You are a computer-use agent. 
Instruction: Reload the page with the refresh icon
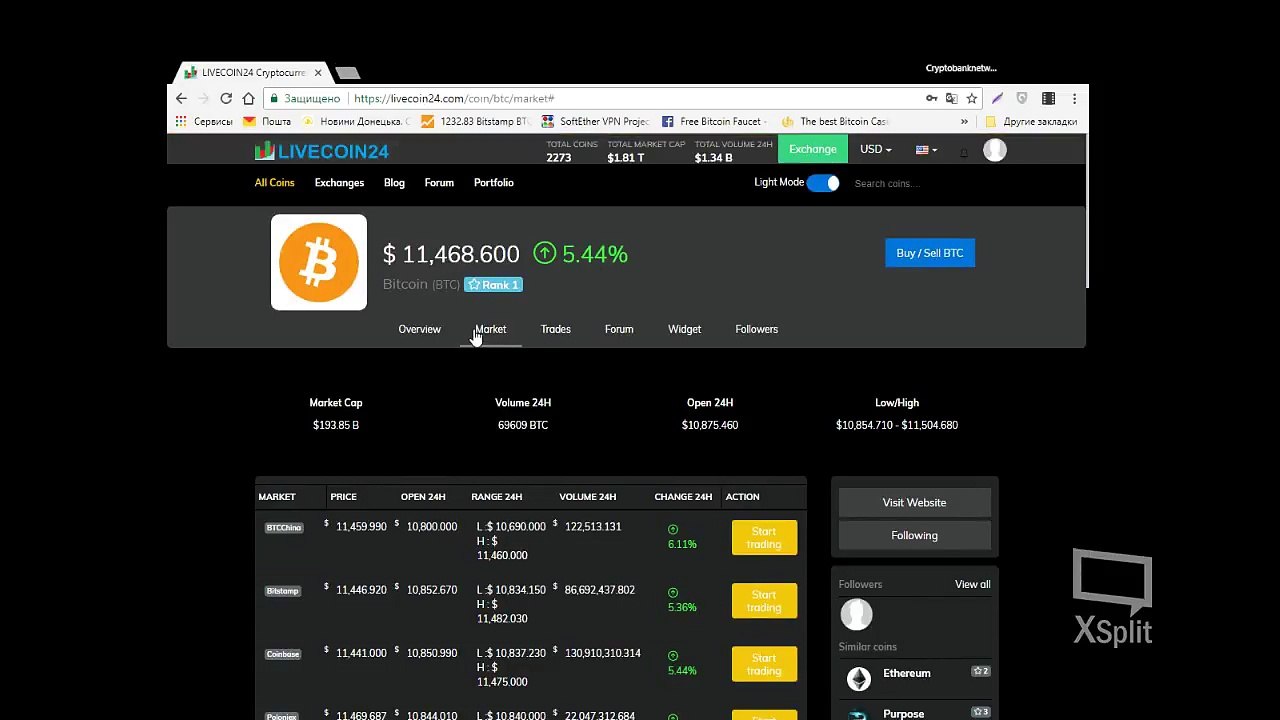[226, 99]
